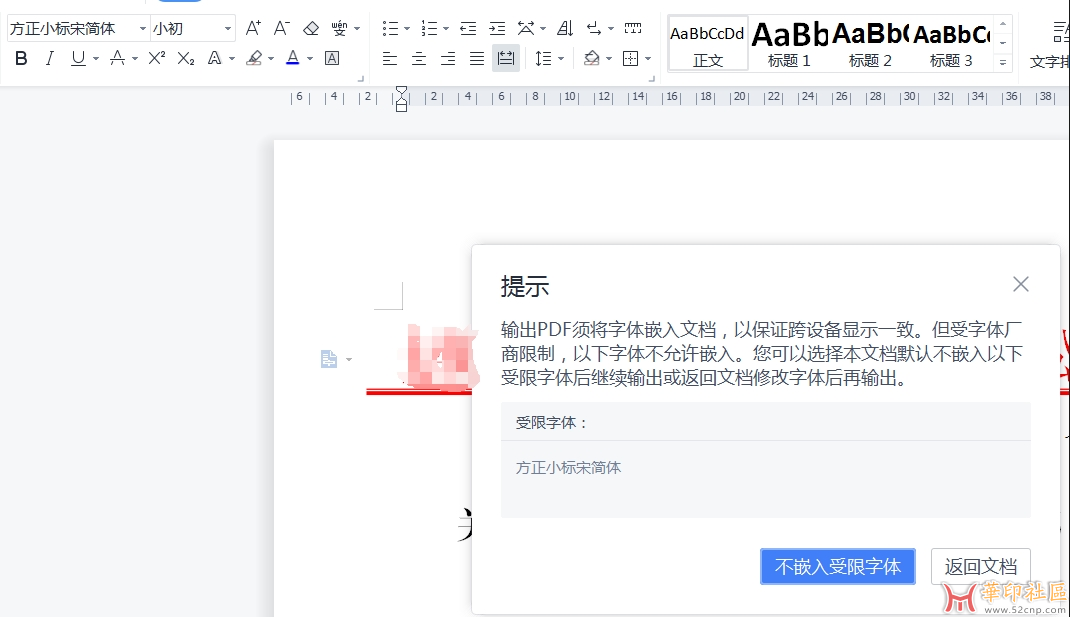This screenshot has width=1070, height=617.
Task: Select the 标题 2 style
Action: 870,44
